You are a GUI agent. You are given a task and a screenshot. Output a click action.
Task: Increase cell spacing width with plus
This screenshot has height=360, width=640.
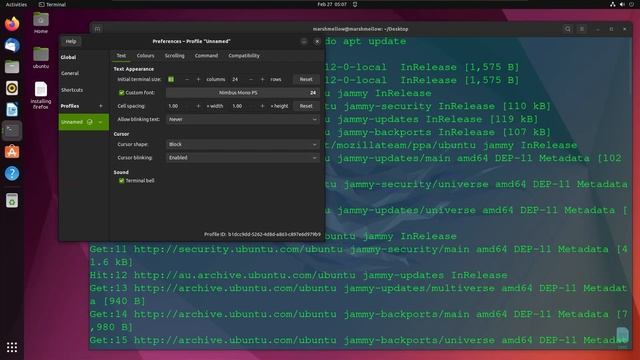[198, 106]
